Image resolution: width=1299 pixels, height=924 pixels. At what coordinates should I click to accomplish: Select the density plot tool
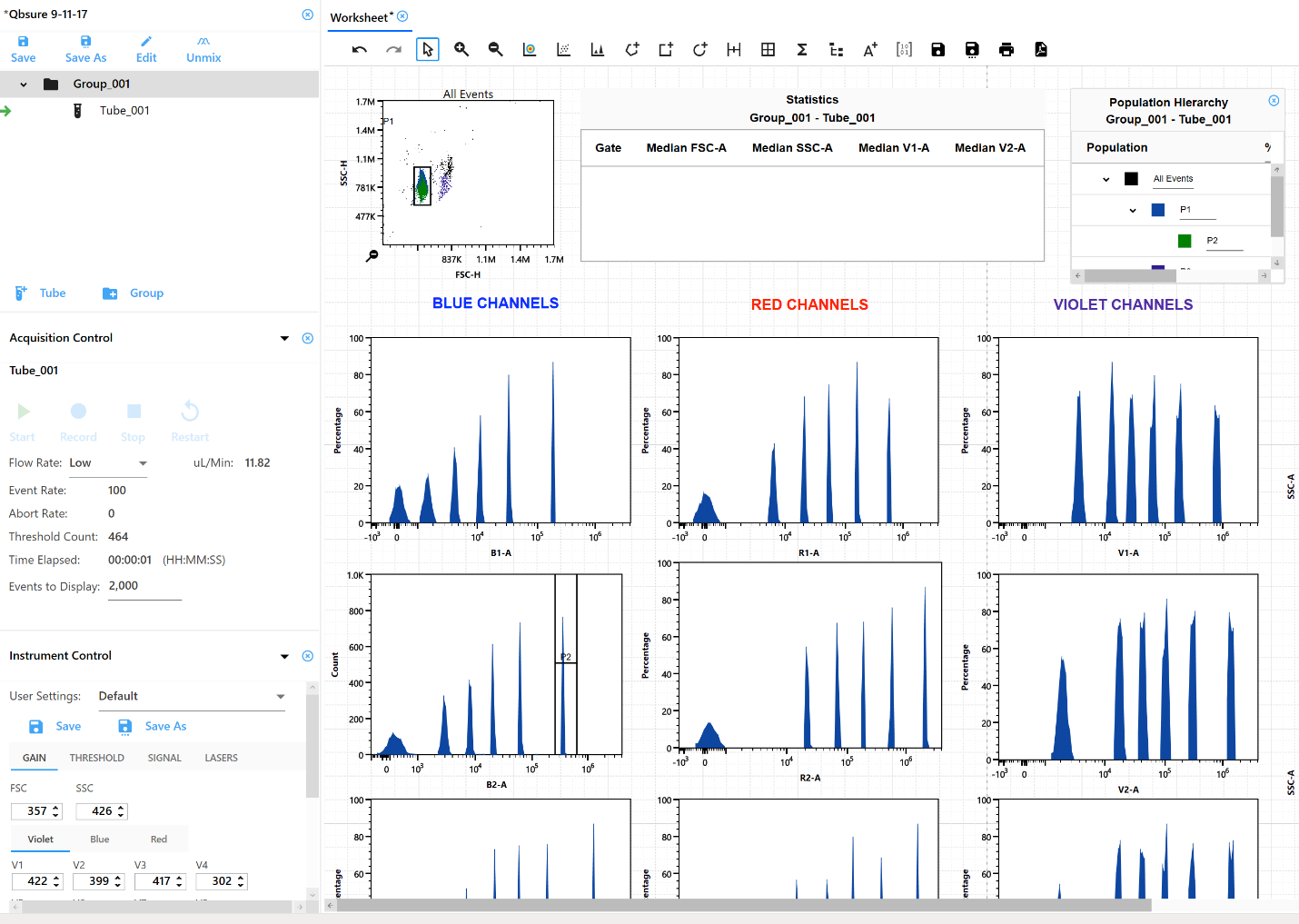[x=530, y=50]
